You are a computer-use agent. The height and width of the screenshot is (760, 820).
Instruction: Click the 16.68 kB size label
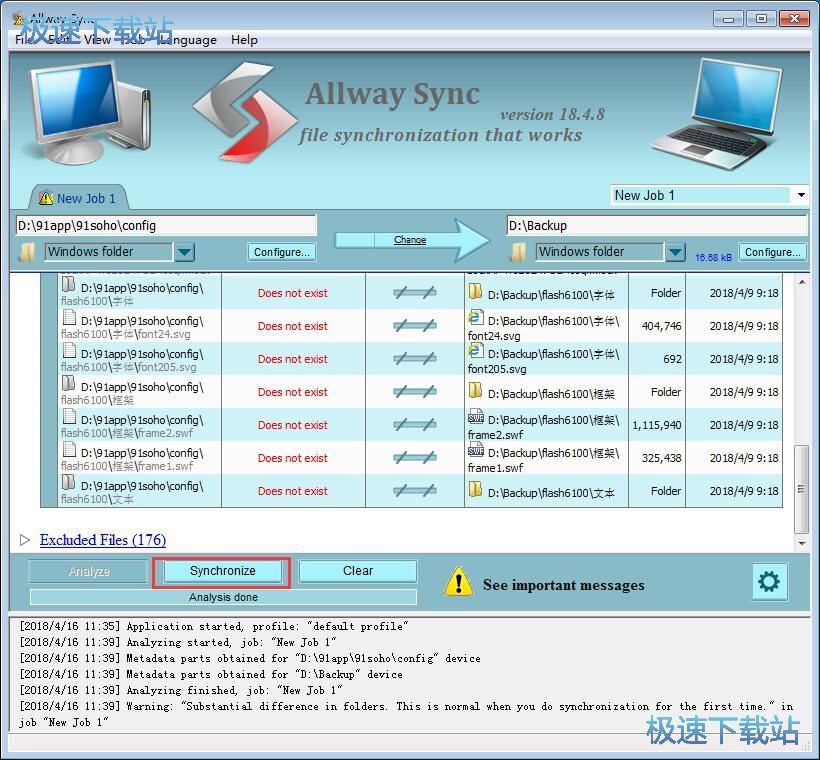(x=713, y=257)
